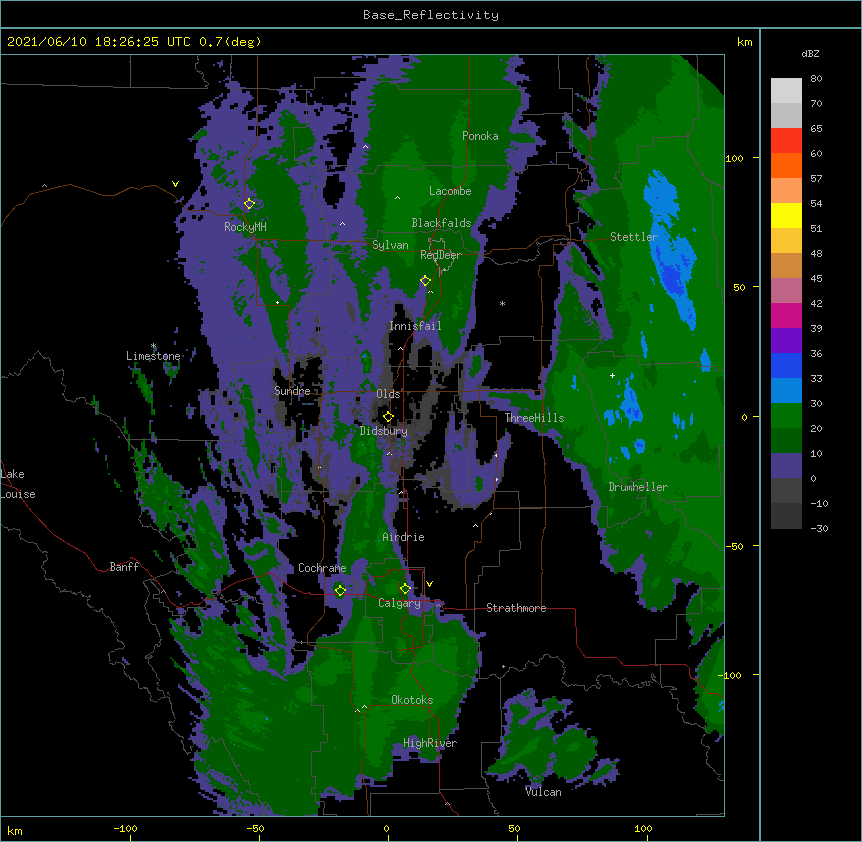Click the 80 value on the dBZ scale
Viewport: 862px width, 842px height.
pyautogui.click(x=816, y=79)
